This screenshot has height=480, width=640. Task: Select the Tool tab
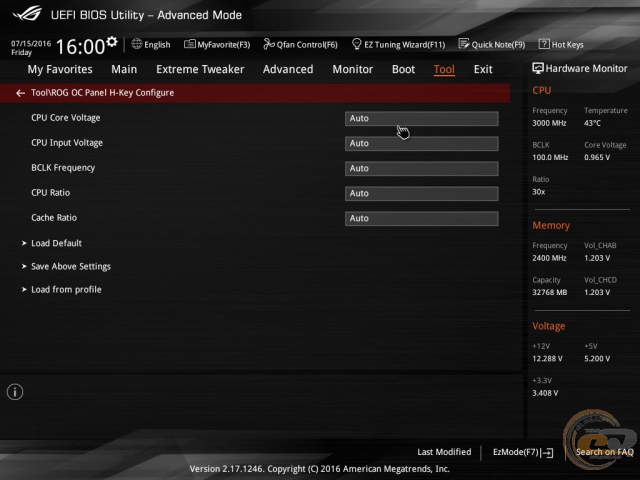444,69
